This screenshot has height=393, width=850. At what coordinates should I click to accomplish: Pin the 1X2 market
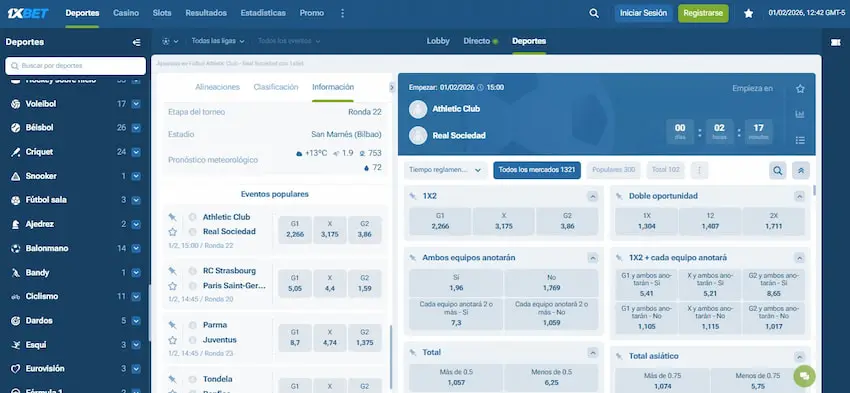(x=414, y=196)
